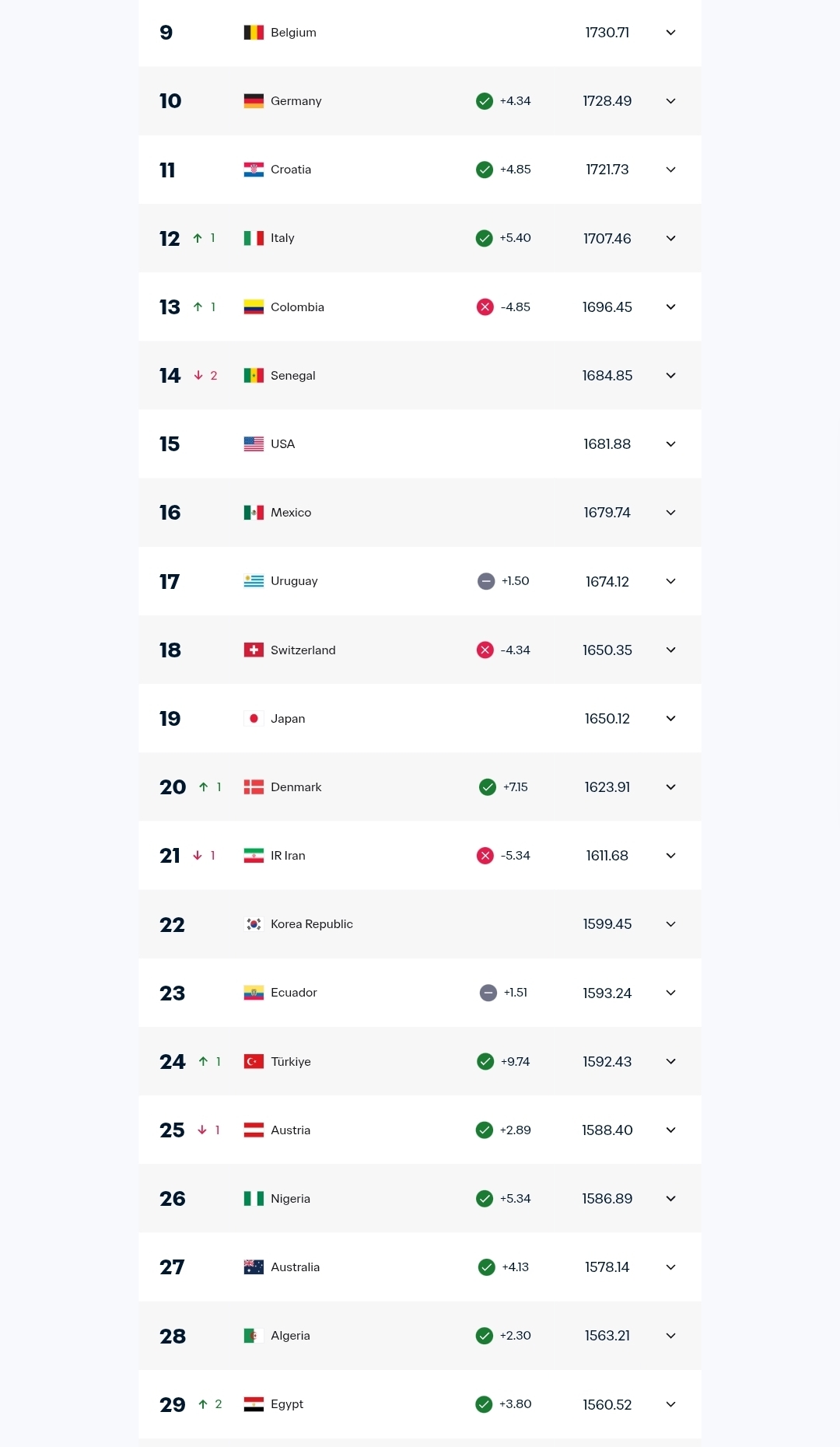This screenshot has width=840, height=1447.
Task: Expand the USA row details chevron
Action: 671,444
